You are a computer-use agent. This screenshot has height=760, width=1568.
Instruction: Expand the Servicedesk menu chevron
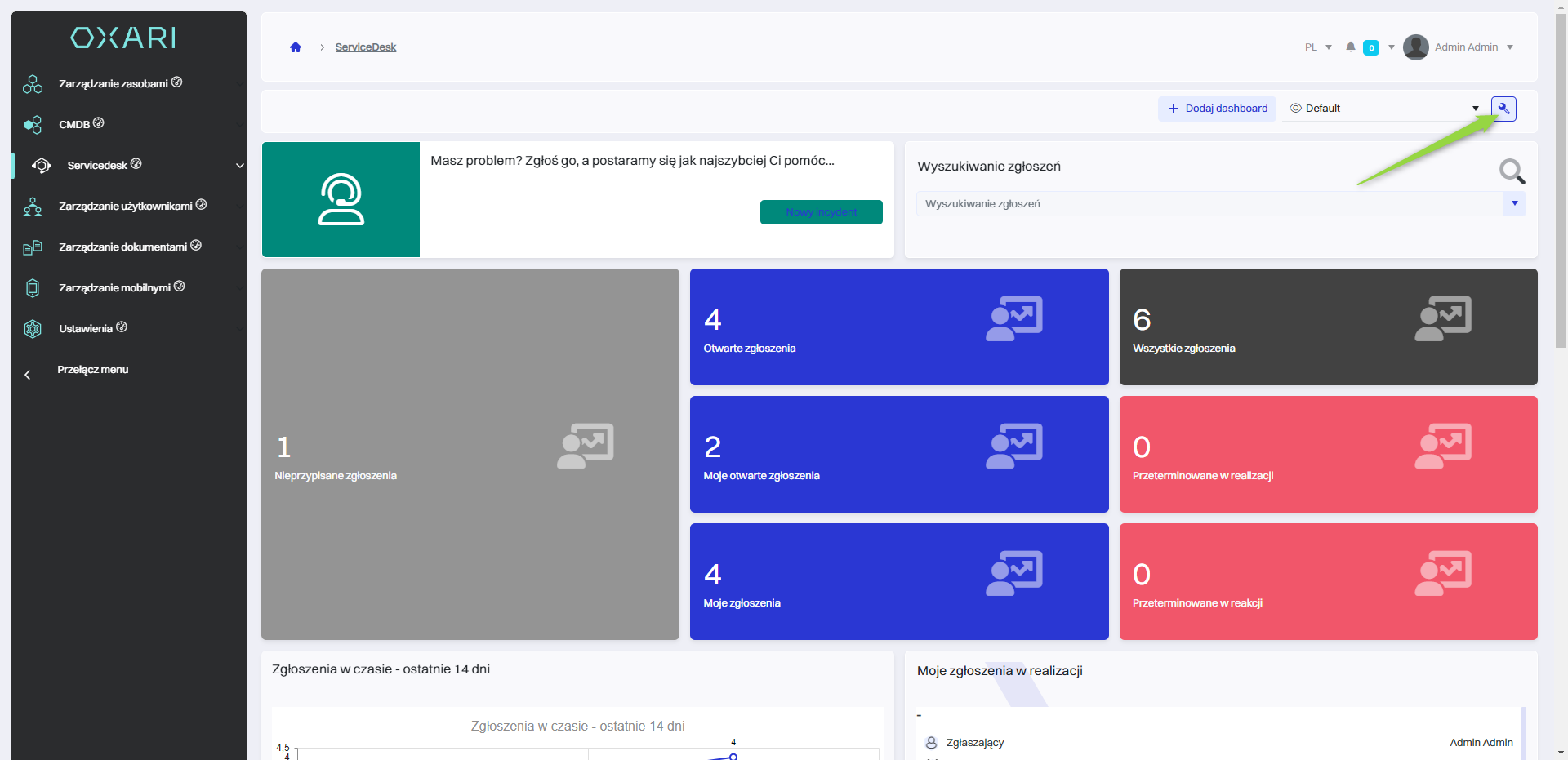[x=240, y=166]
